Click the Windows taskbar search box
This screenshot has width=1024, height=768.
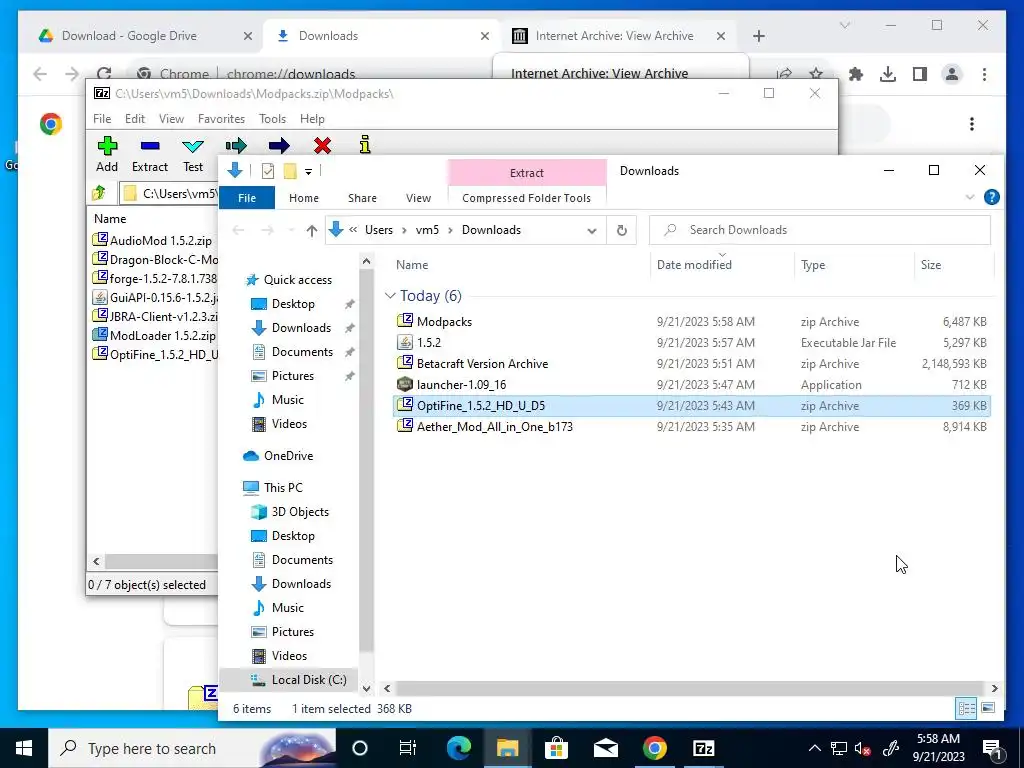tap(192, 748)
